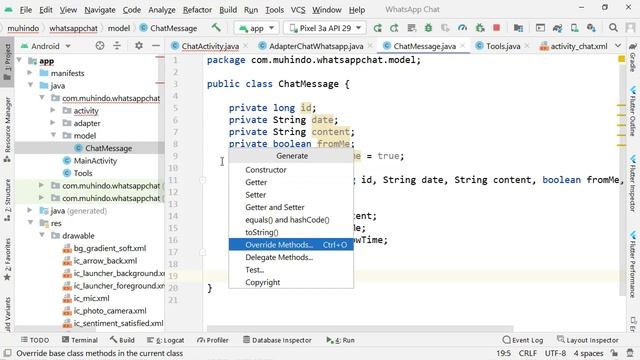Viewport: 640px width, 360px height.
Task: Open the Favorites side tab
Action: (7, 260)
